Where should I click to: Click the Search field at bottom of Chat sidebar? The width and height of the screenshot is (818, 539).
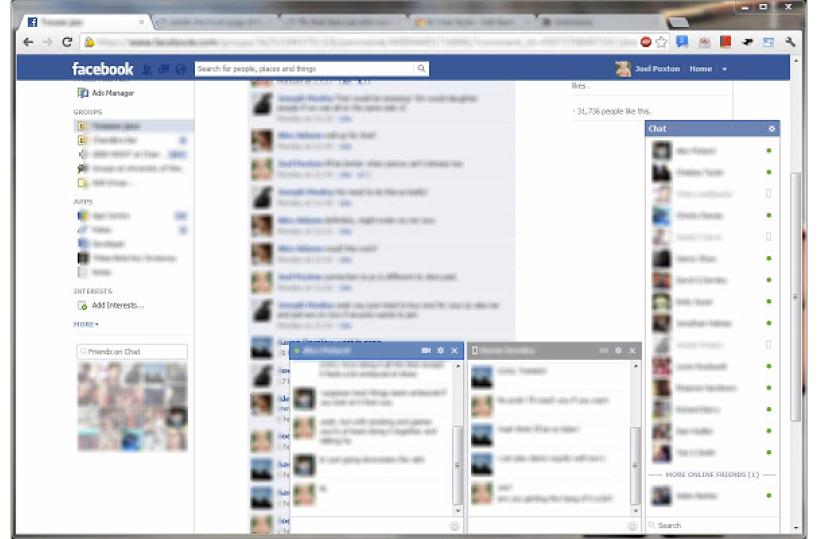coord(712,525)
